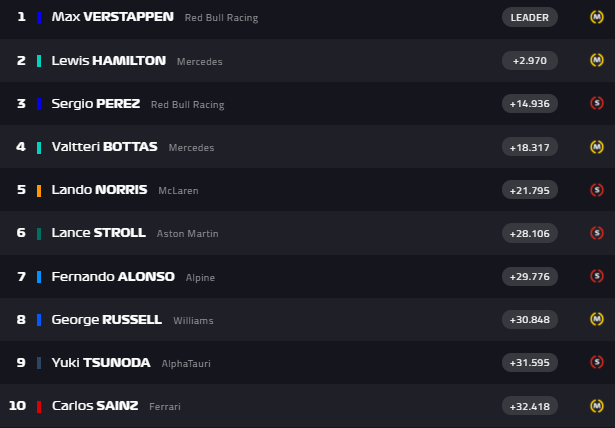615x428 pixels.
Task: Select driver Valtteri Bottas
Action: coord(104,147)
